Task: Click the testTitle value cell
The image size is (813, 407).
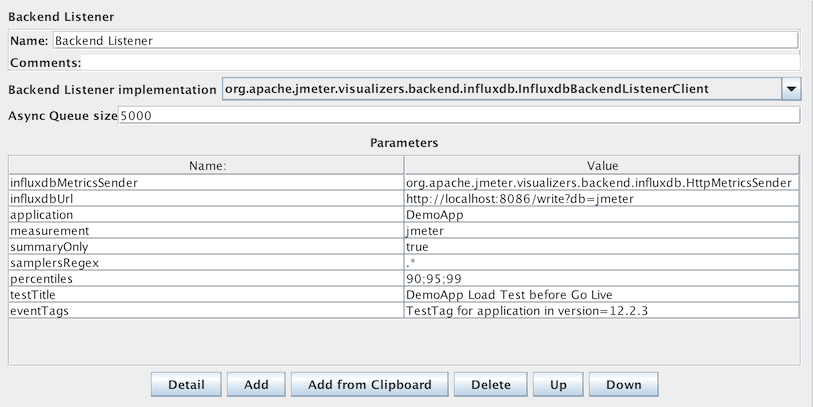Action: (x=602, y=294)
